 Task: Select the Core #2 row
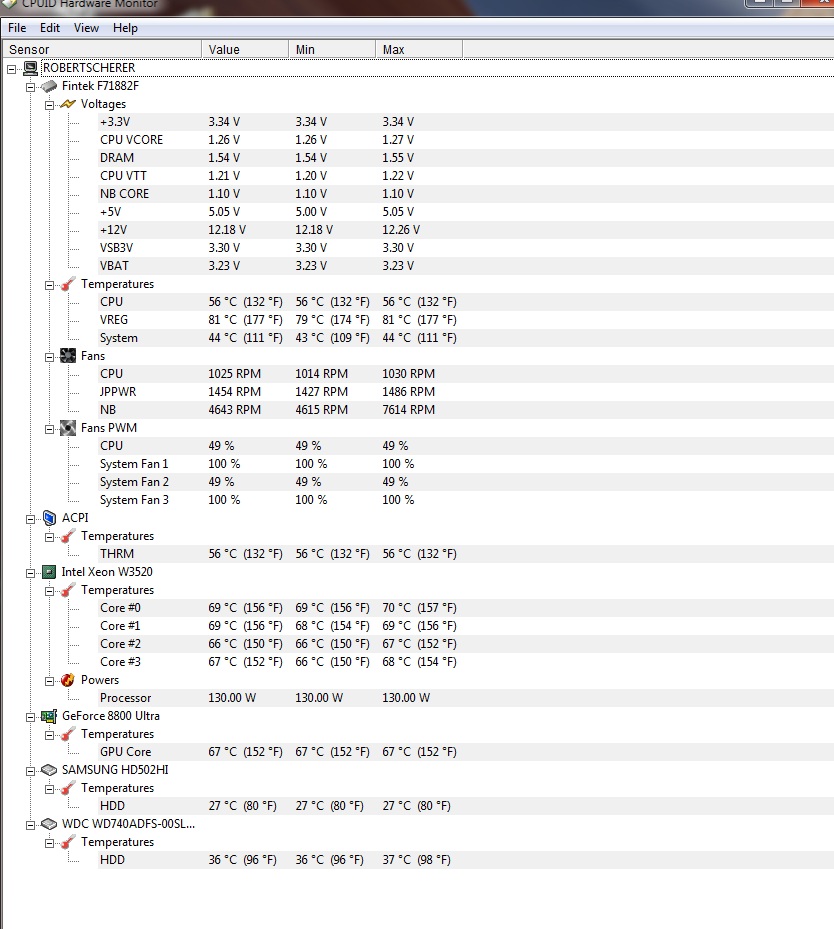466,644
